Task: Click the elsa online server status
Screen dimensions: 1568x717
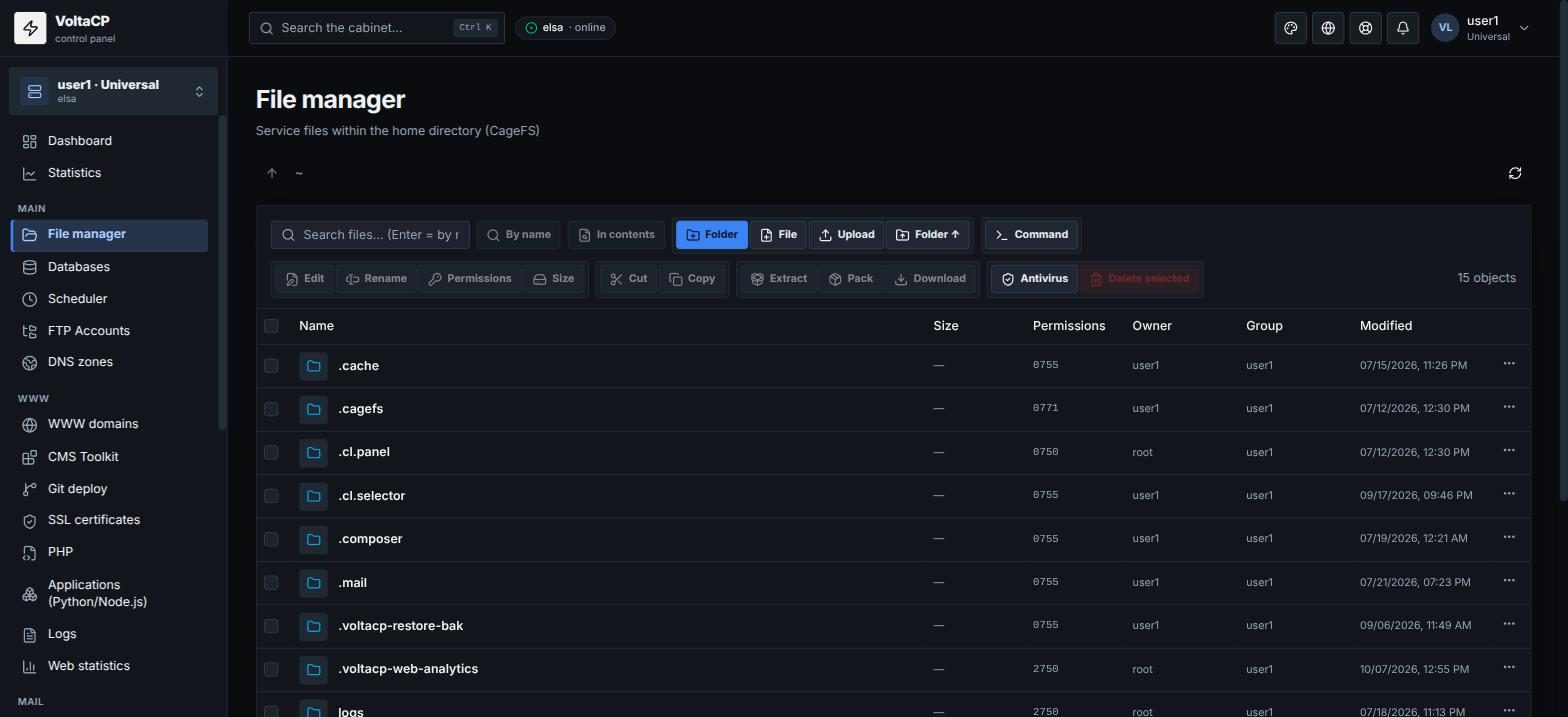Action: click(565, 28)
